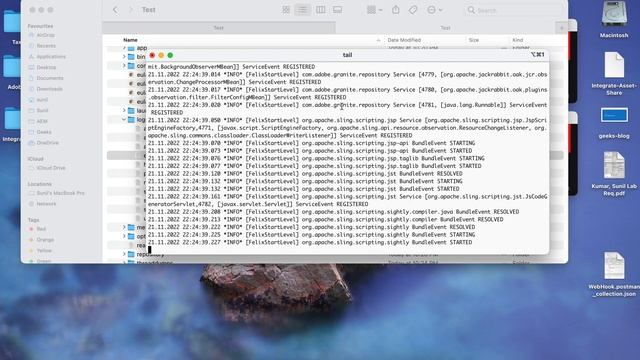Sort by the Date Modified column
Screen dimensions: 640x360
[404, 40]
